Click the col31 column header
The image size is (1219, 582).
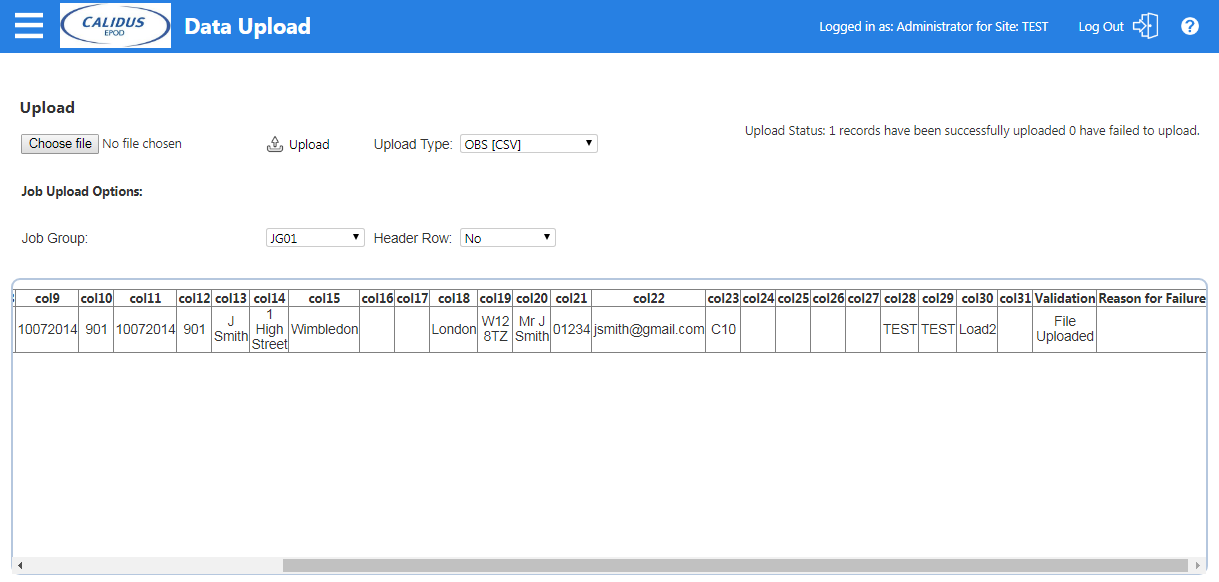1015,298
